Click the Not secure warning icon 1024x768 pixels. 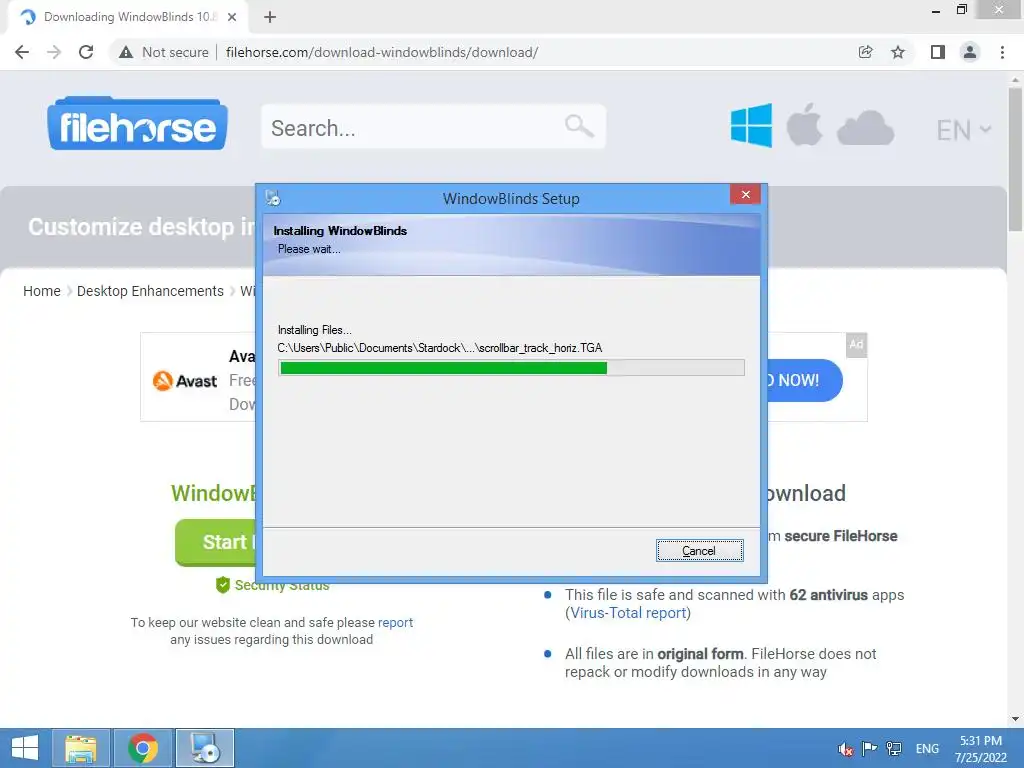pos(126,52)
